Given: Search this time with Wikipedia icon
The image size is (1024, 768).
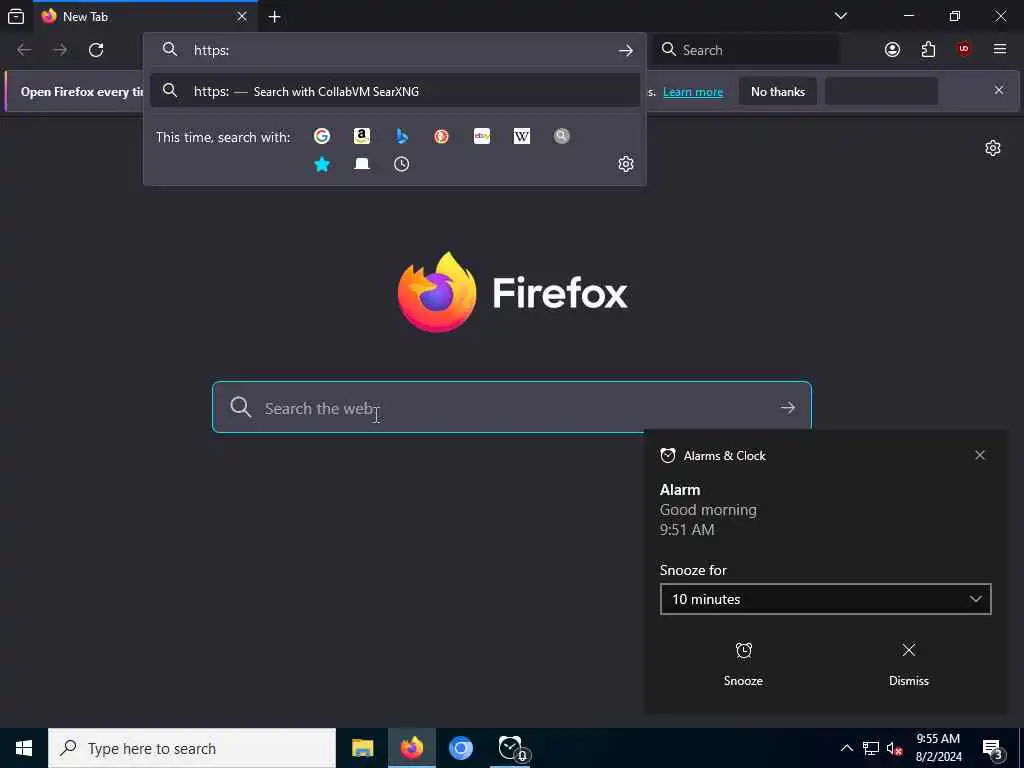Looking at the screenshot, I should [x=522, y=136].
